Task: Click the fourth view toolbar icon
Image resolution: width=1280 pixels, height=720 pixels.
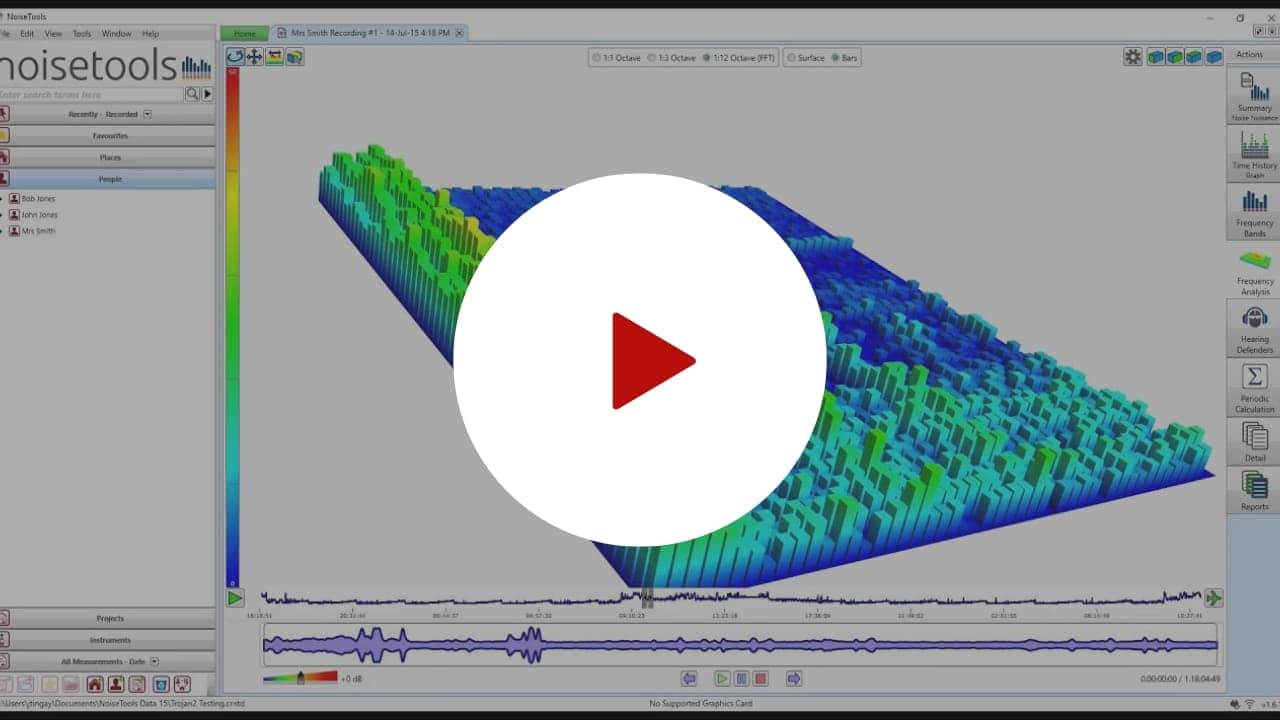Action: click(x=294, y=57)
